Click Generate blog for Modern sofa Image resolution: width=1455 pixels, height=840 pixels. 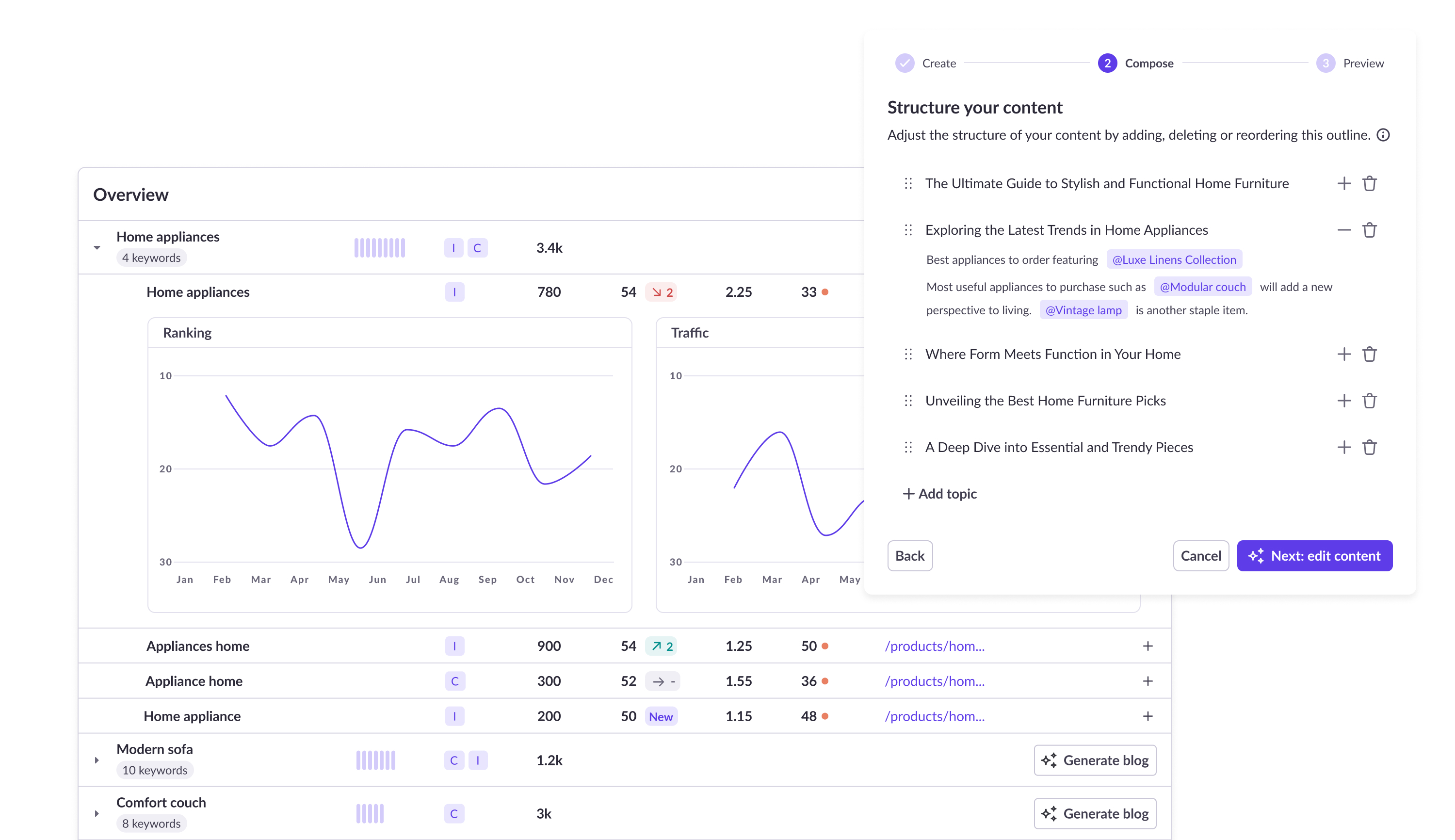pyautogui.click(x=1095, y=760)
